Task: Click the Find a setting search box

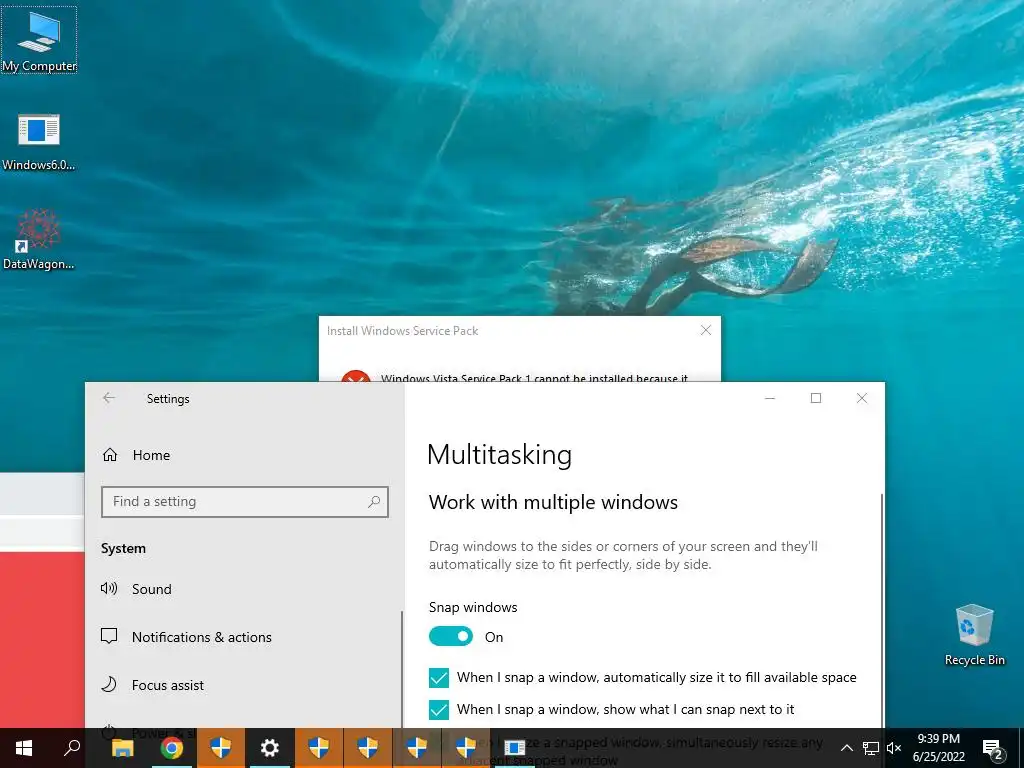Action: click(x=245, y=502)
